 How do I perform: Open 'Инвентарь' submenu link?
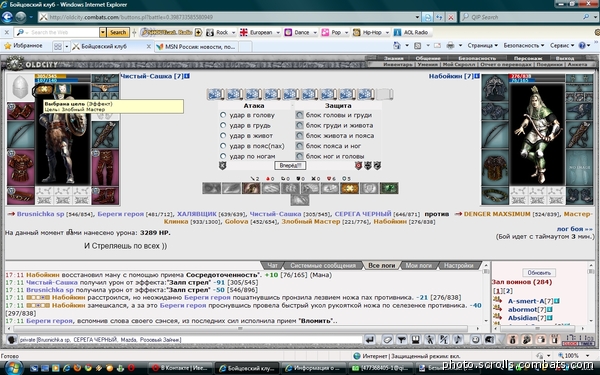398,65
